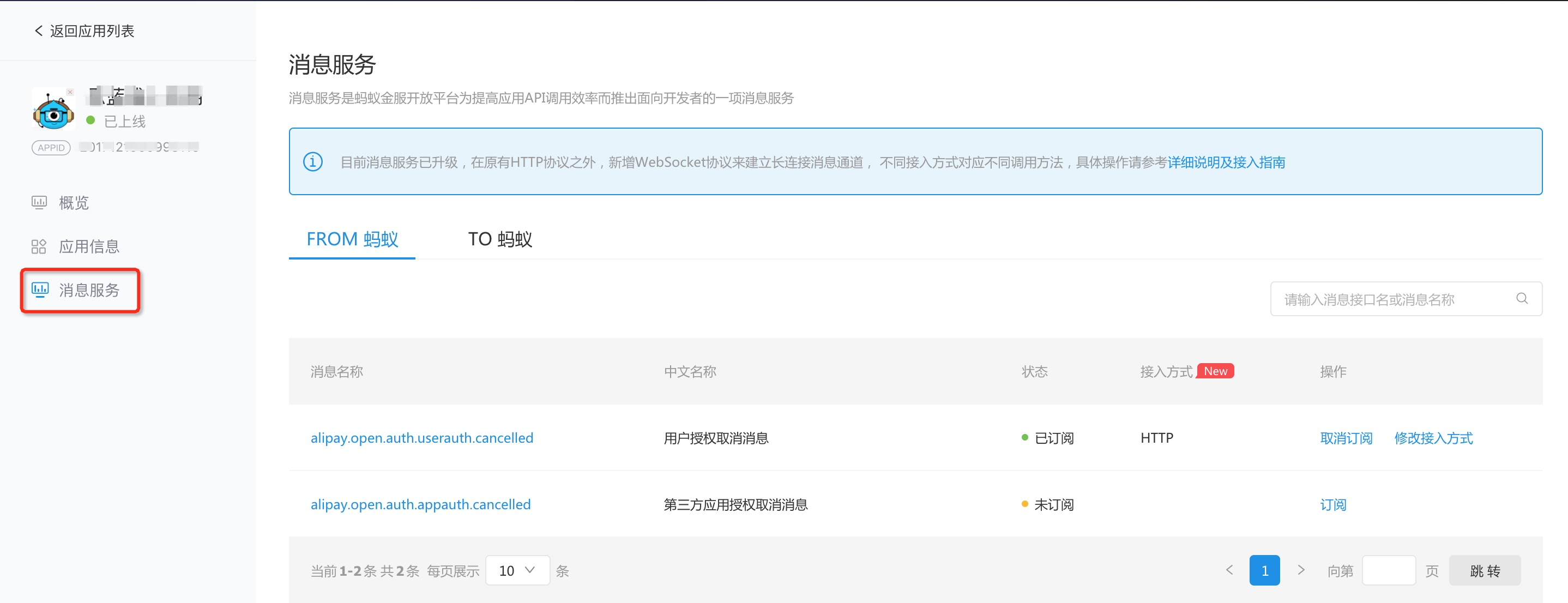
Task: Click the 用户授权取消消息 cell
Action: point(716,438)
